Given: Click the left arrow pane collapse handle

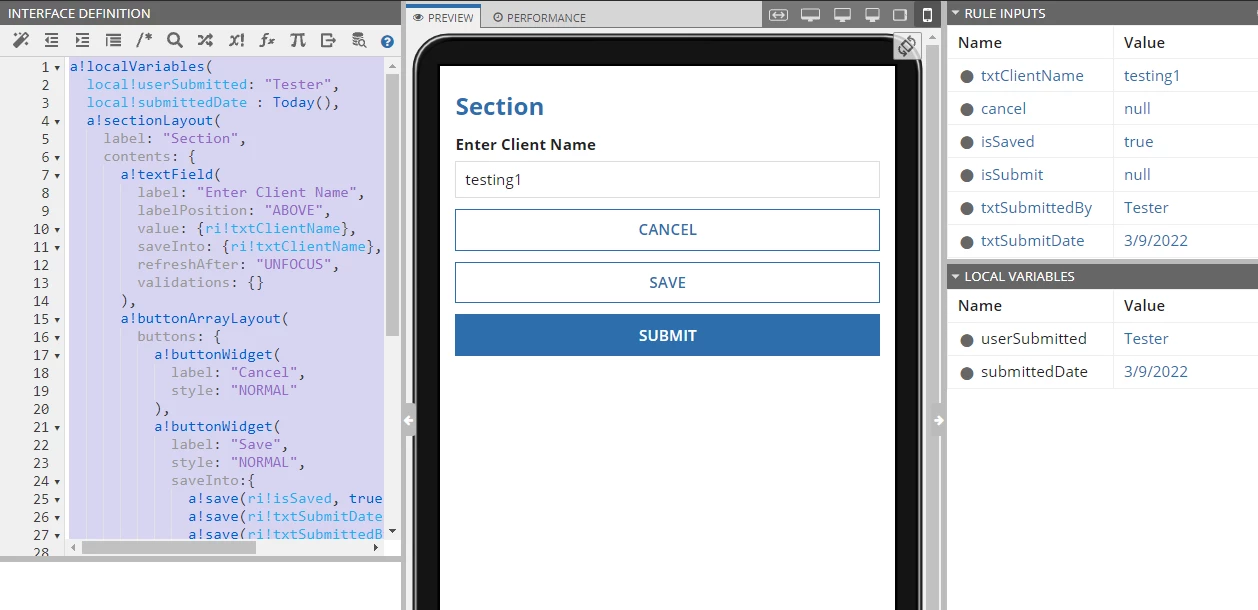Looking at the screenshot, I should pyautogui.click(x=409, y=421).
